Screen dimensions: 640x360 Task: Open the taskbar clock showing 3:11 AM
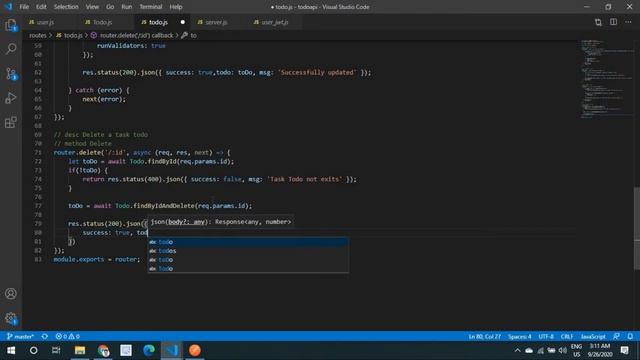coord(600,350)
